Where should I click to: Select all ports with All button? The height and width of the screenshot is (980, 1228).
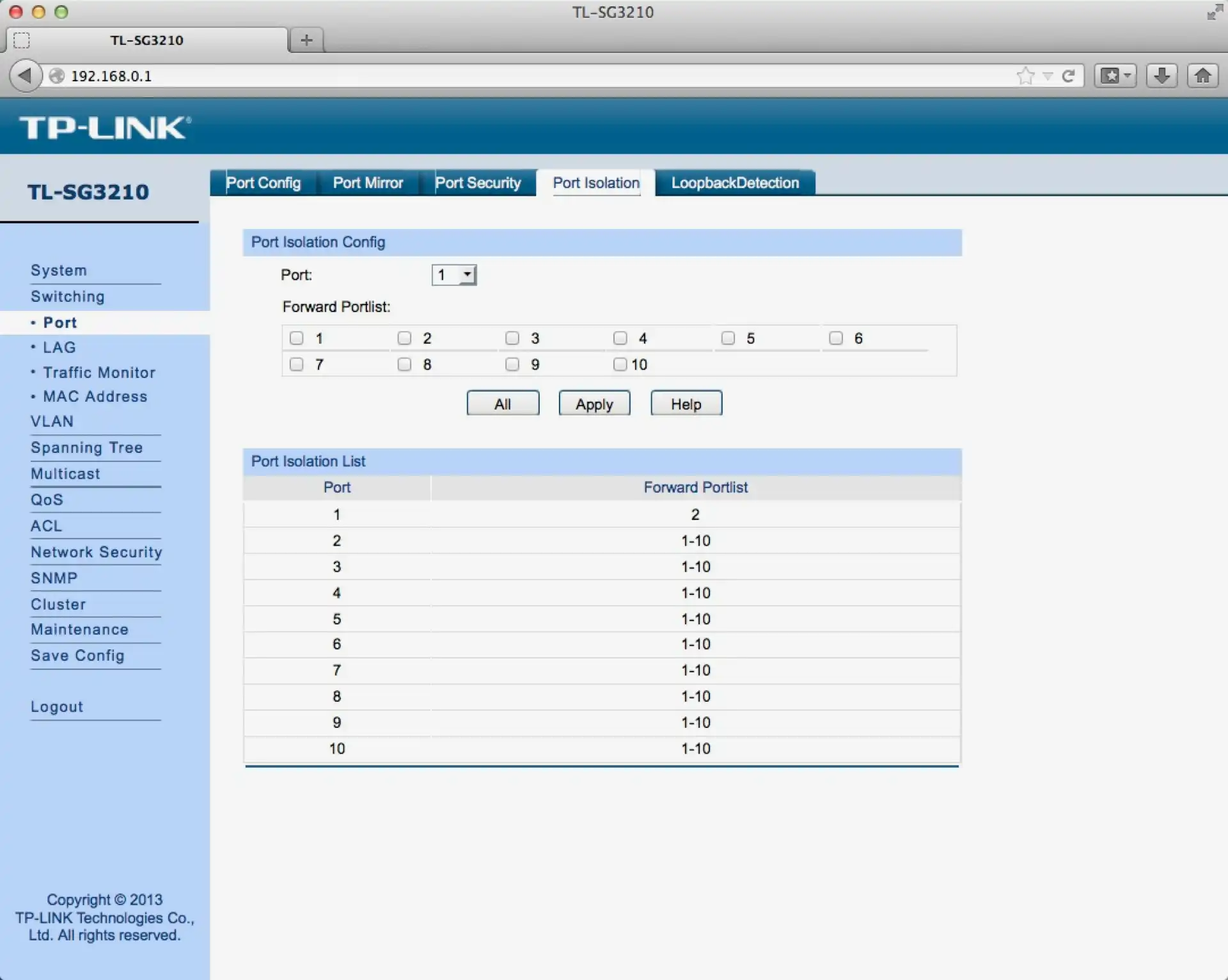pos(503,404)
